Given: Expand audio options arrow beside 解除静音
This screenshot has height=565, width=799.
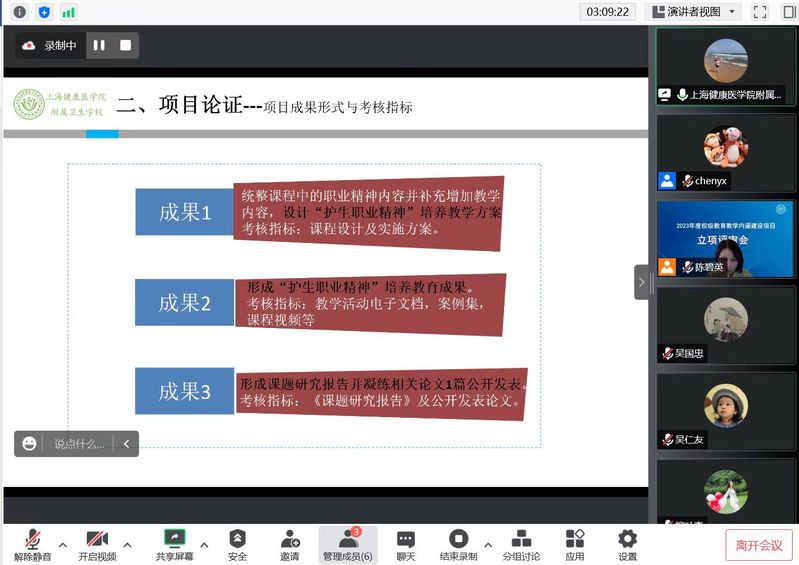Looking at the screenshot, I should [x=63, y=545].
